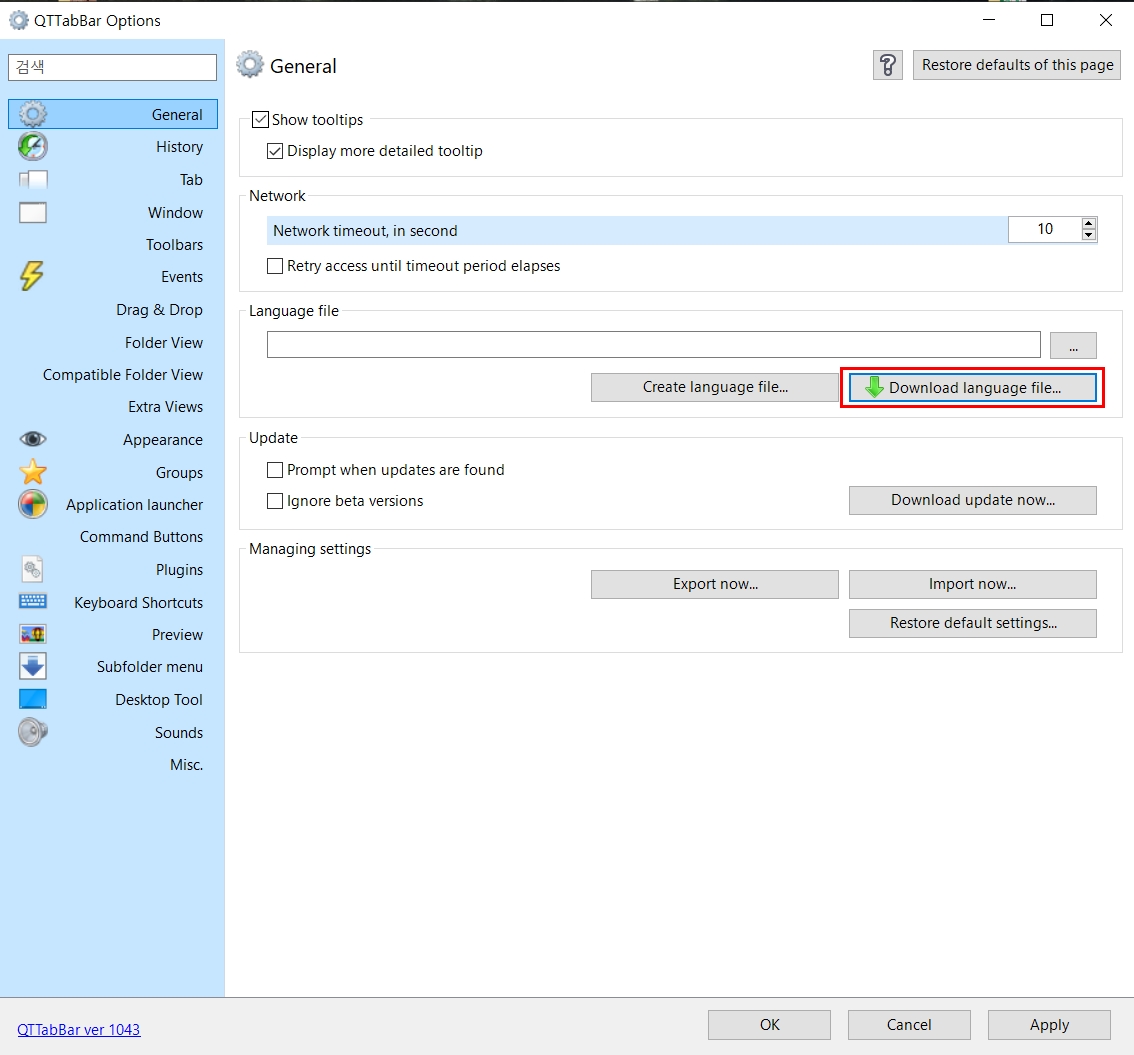Image resolution: width=1134 pixels, height=1055 pixels.
Task: Open the History options page
Action: coord(113,147)
